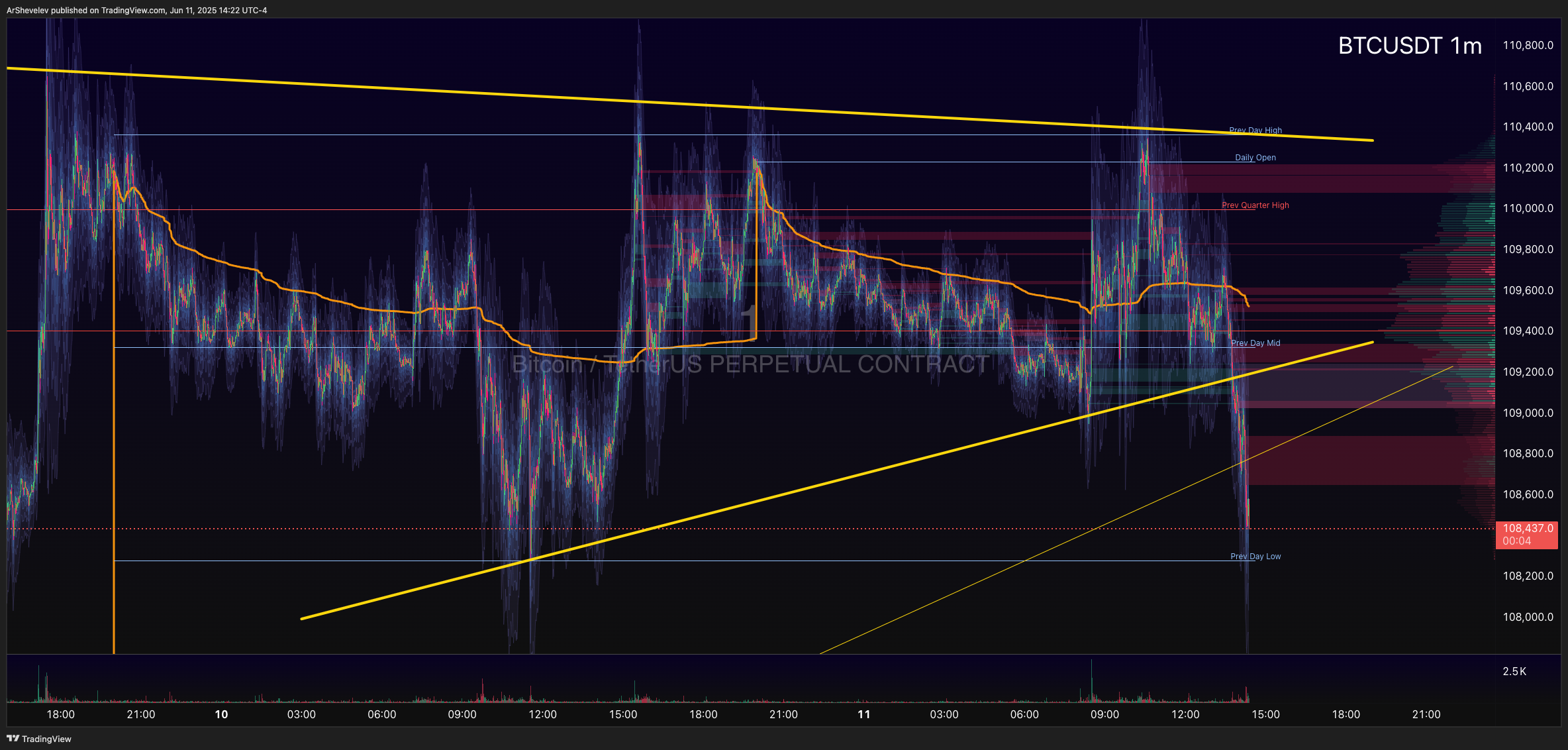
Task: Click the BTCUSDT 1m chart title
Action: click(1410, 46)
